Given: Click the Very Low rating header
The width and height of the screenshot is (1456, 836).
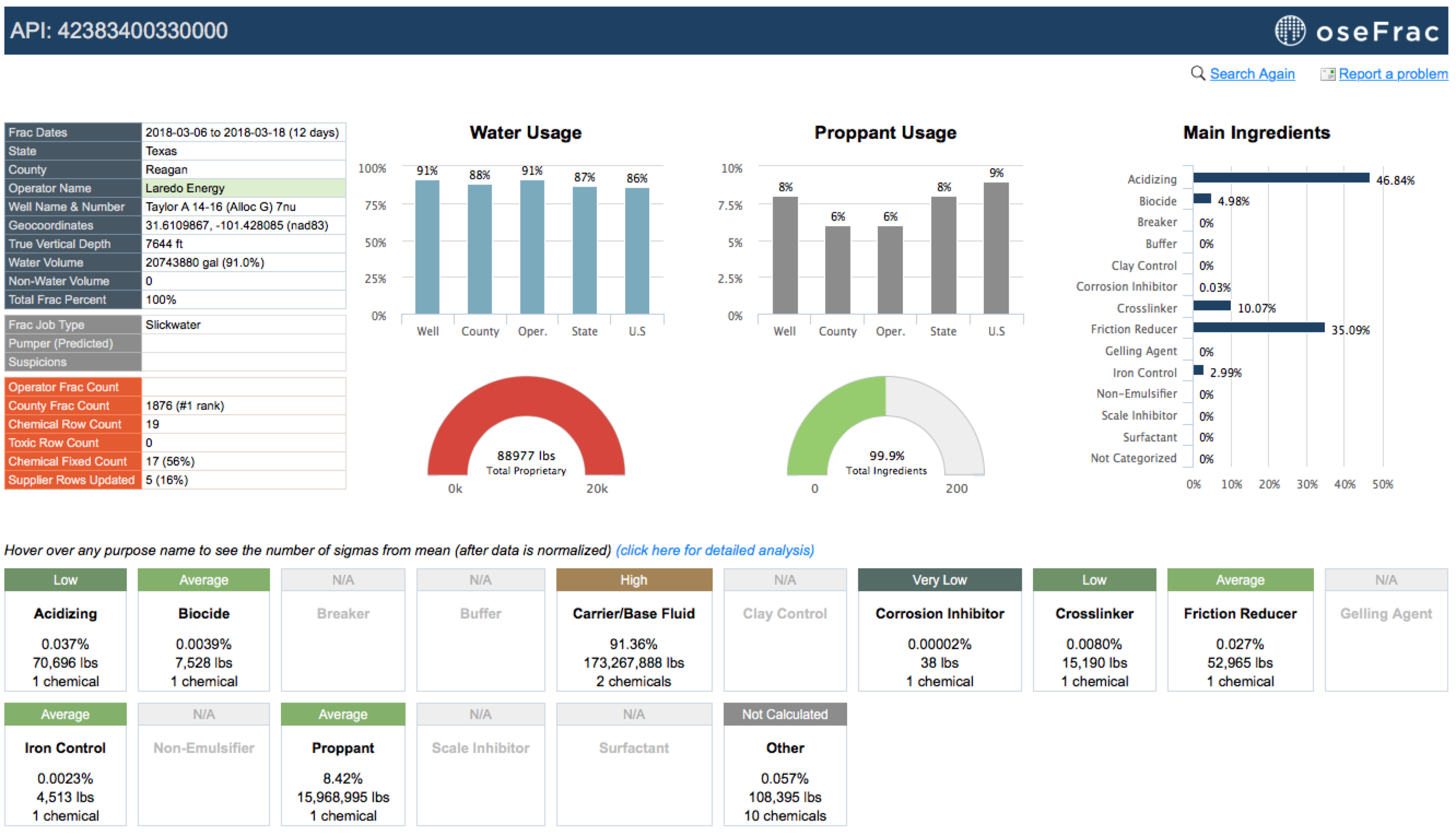Looking at the screenshot, I should 940,580.
